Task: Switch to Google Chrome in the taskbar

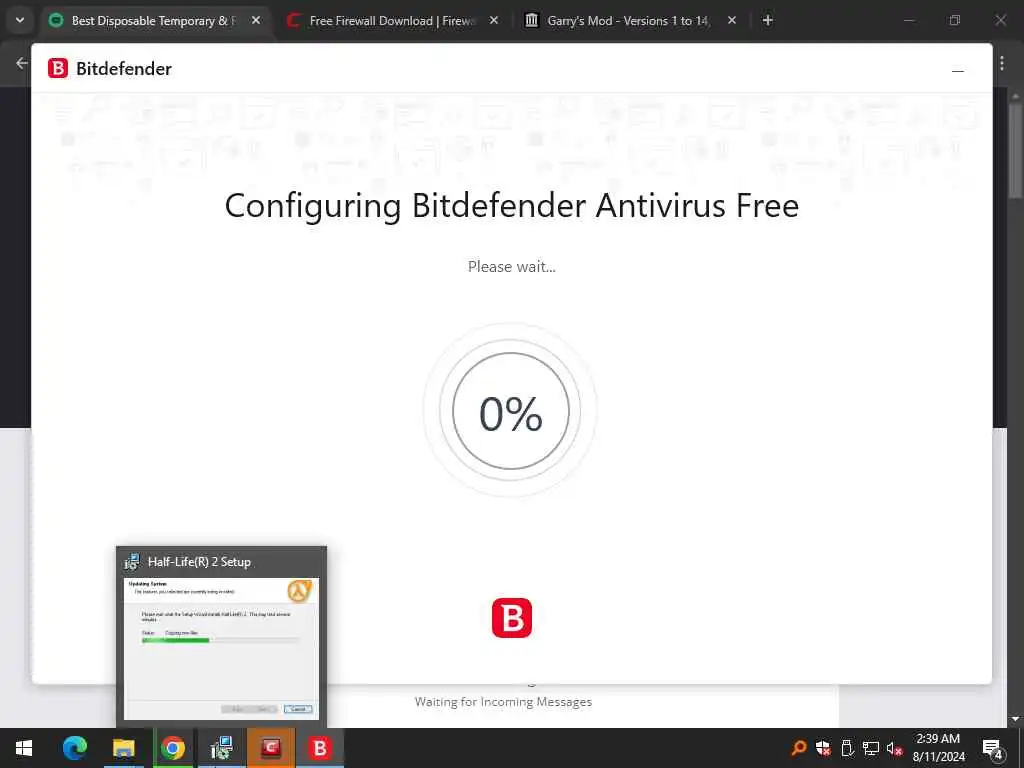Action: (x=173, y=748)
